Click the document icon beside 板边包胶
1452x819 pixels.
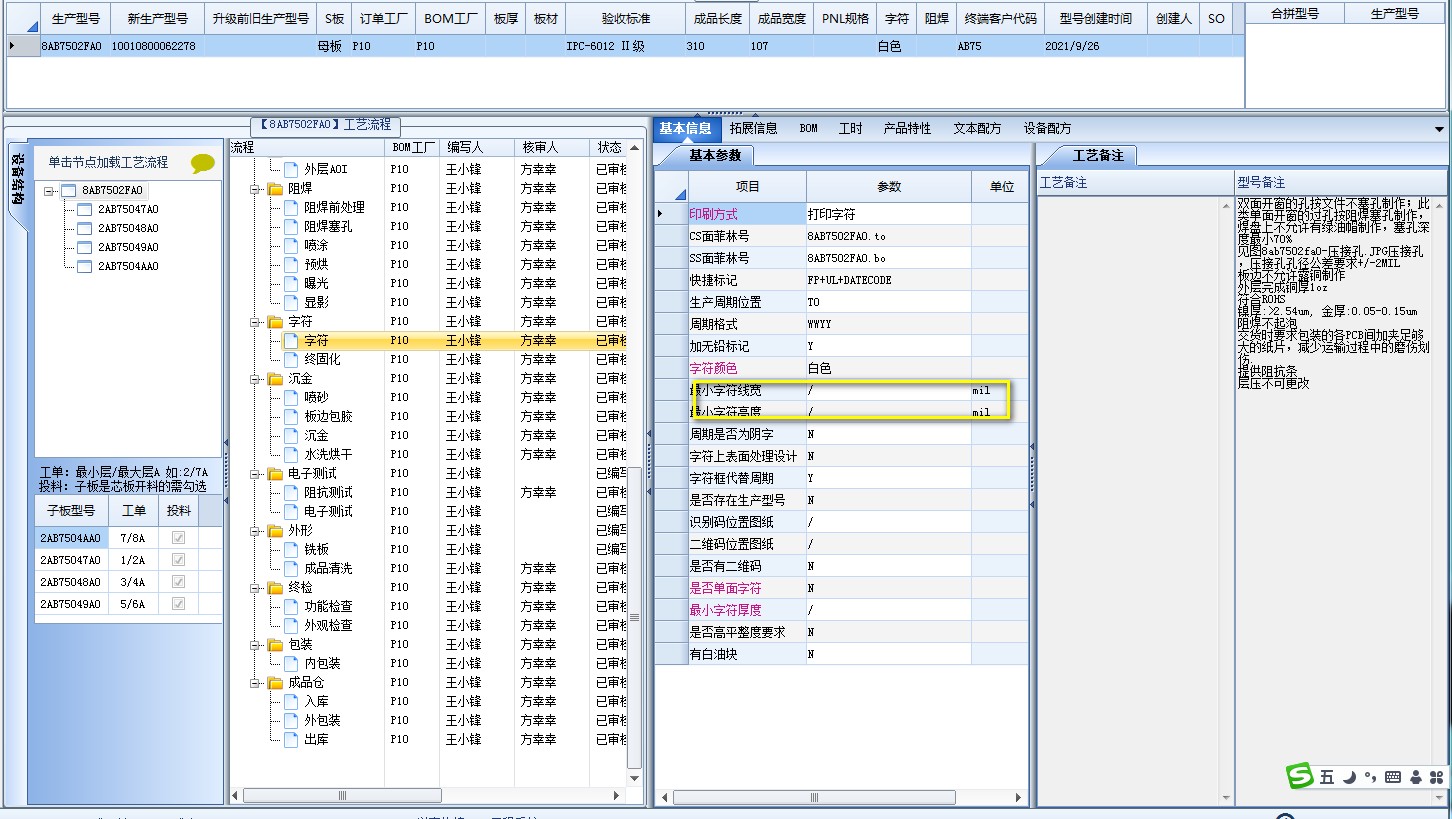pos(291,416)
